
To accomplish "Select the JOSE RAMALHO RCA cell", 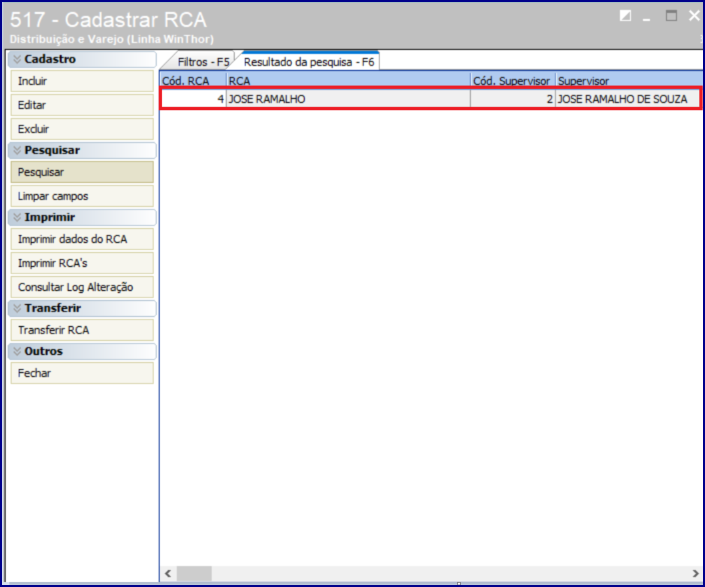I will coord(348,99).
